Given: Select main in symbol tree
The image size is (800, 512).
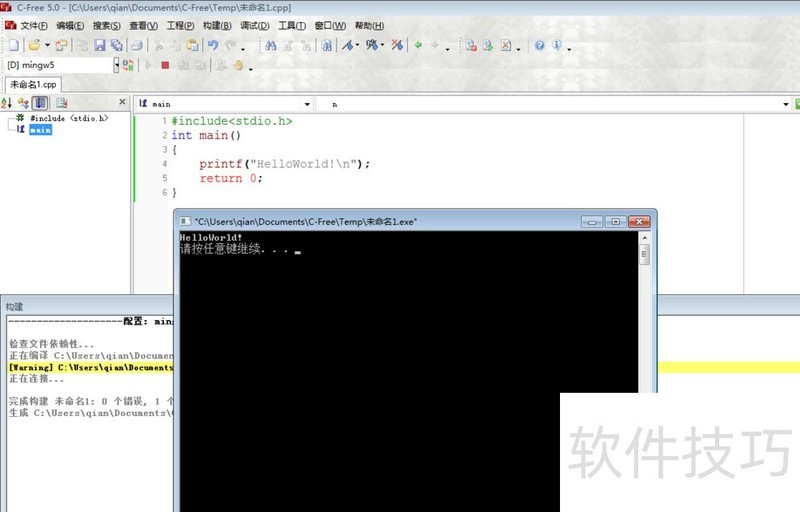Looking at the screenshot, I should coord(40,130).
